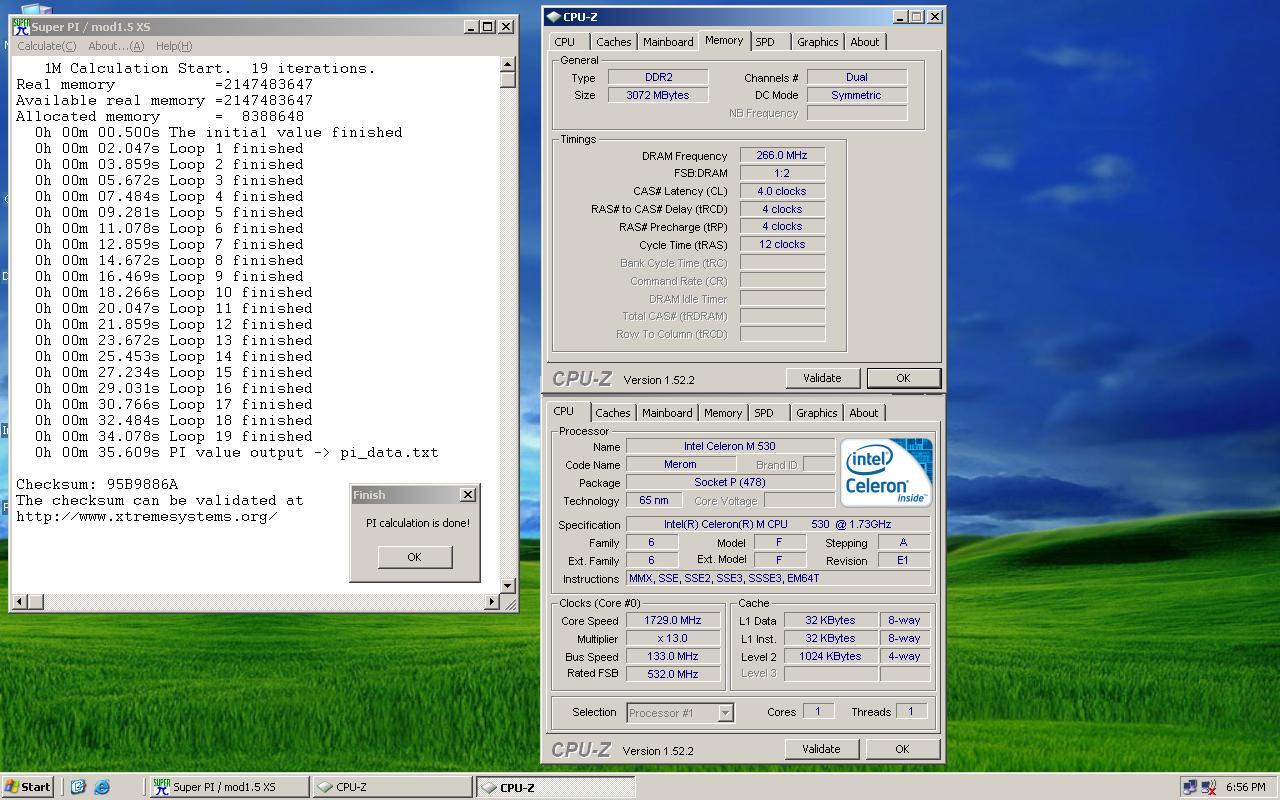This screenshot has height=800, width=1280.
Task: Open the About menu in Super PI
Action: click(116, 46)
